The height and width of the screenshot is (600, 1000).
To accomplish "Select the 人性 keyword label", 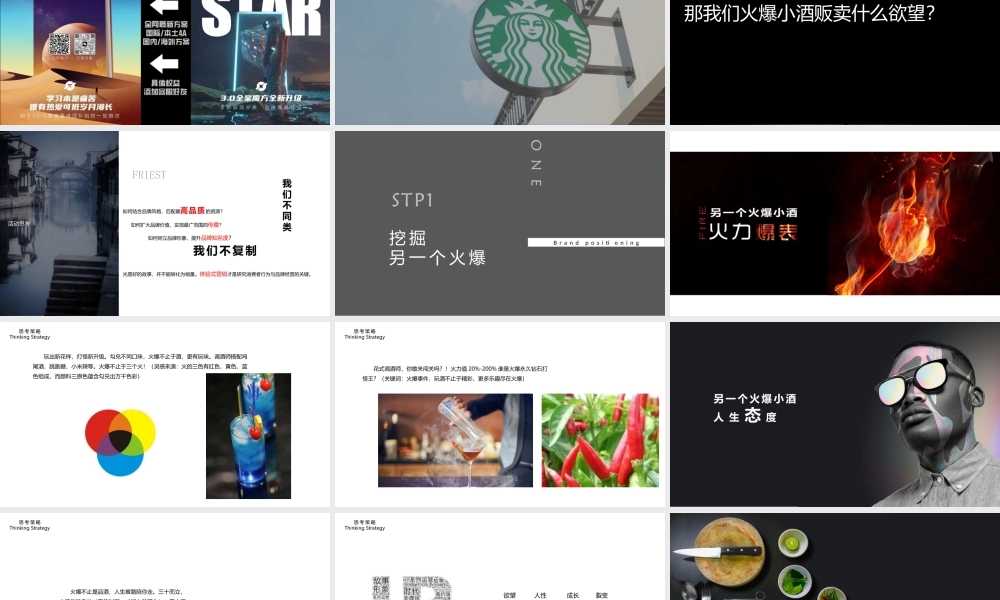I will click(540, 594).
